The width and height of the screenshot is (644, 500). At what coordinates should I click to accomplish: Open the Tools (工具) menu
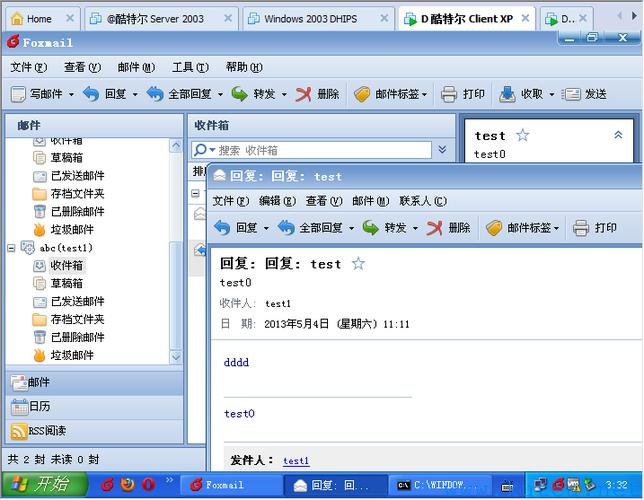190,67
